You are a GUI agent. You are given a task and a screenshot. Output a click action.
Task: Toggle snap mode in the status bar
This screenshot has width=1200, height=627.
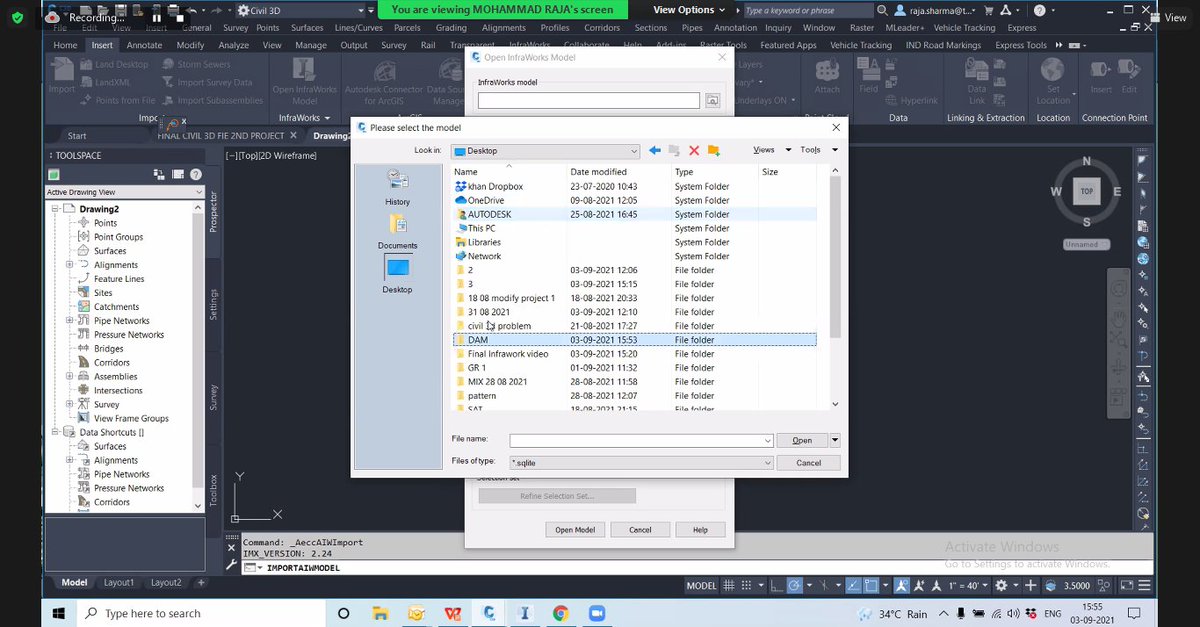coord(746,585)
